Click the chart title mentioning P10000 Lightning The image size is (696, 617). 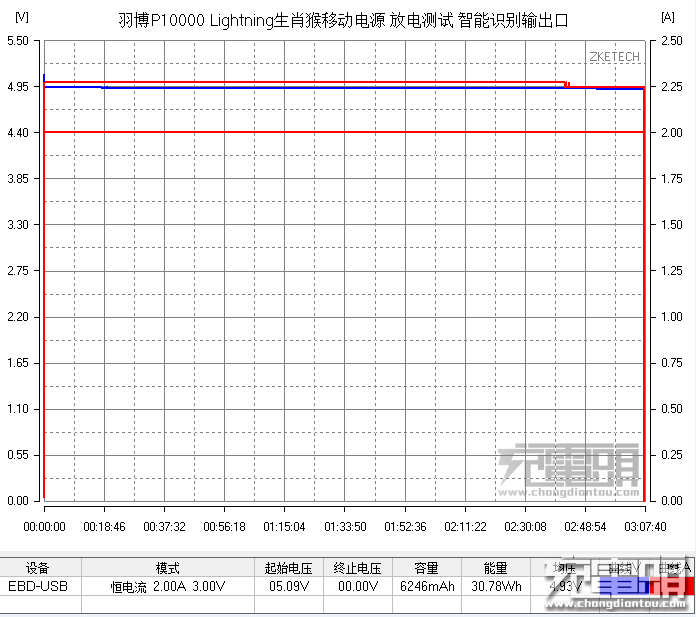click(x=343, y=20)
